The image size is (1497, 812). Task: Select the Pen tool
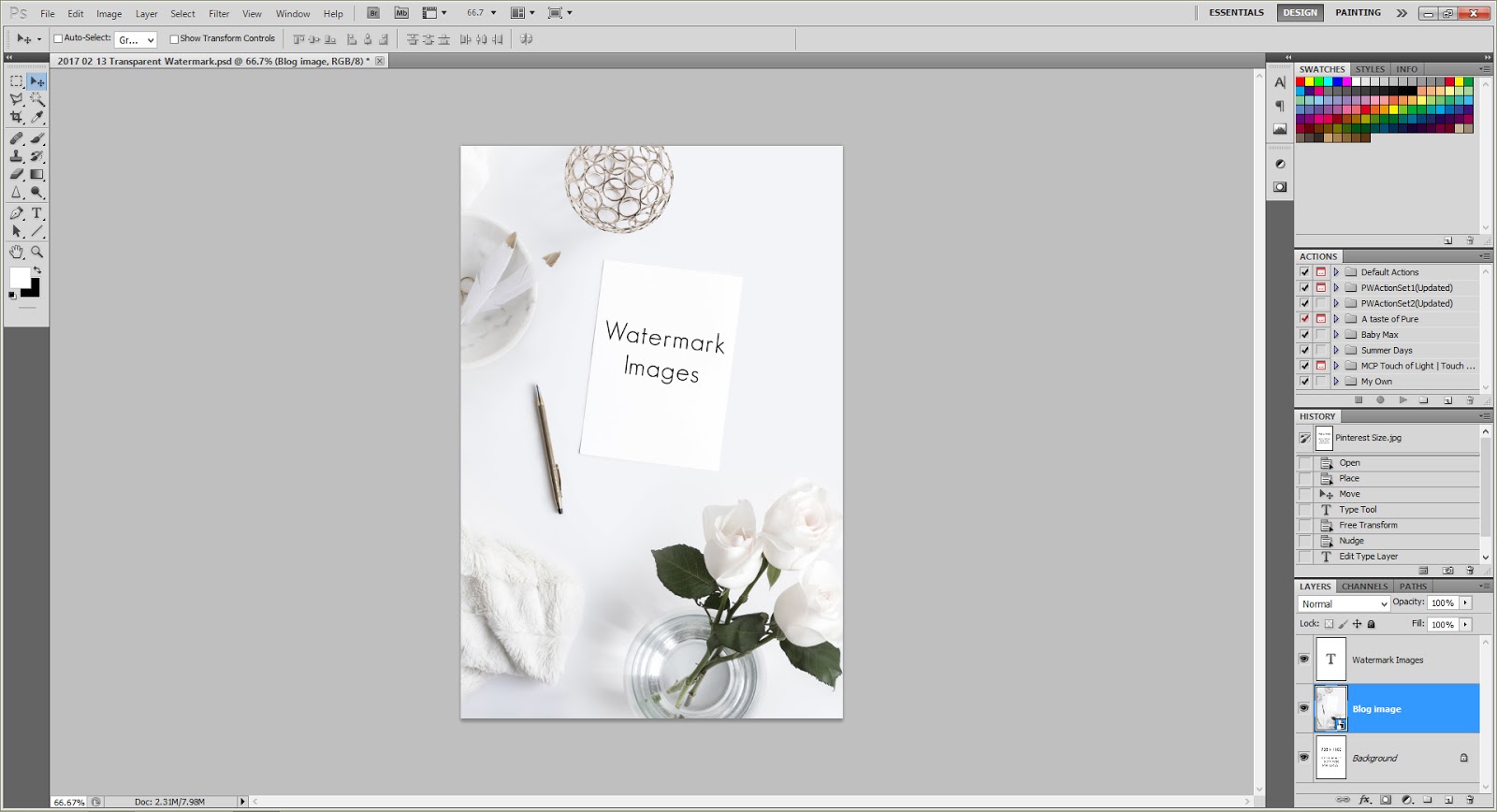16,213
